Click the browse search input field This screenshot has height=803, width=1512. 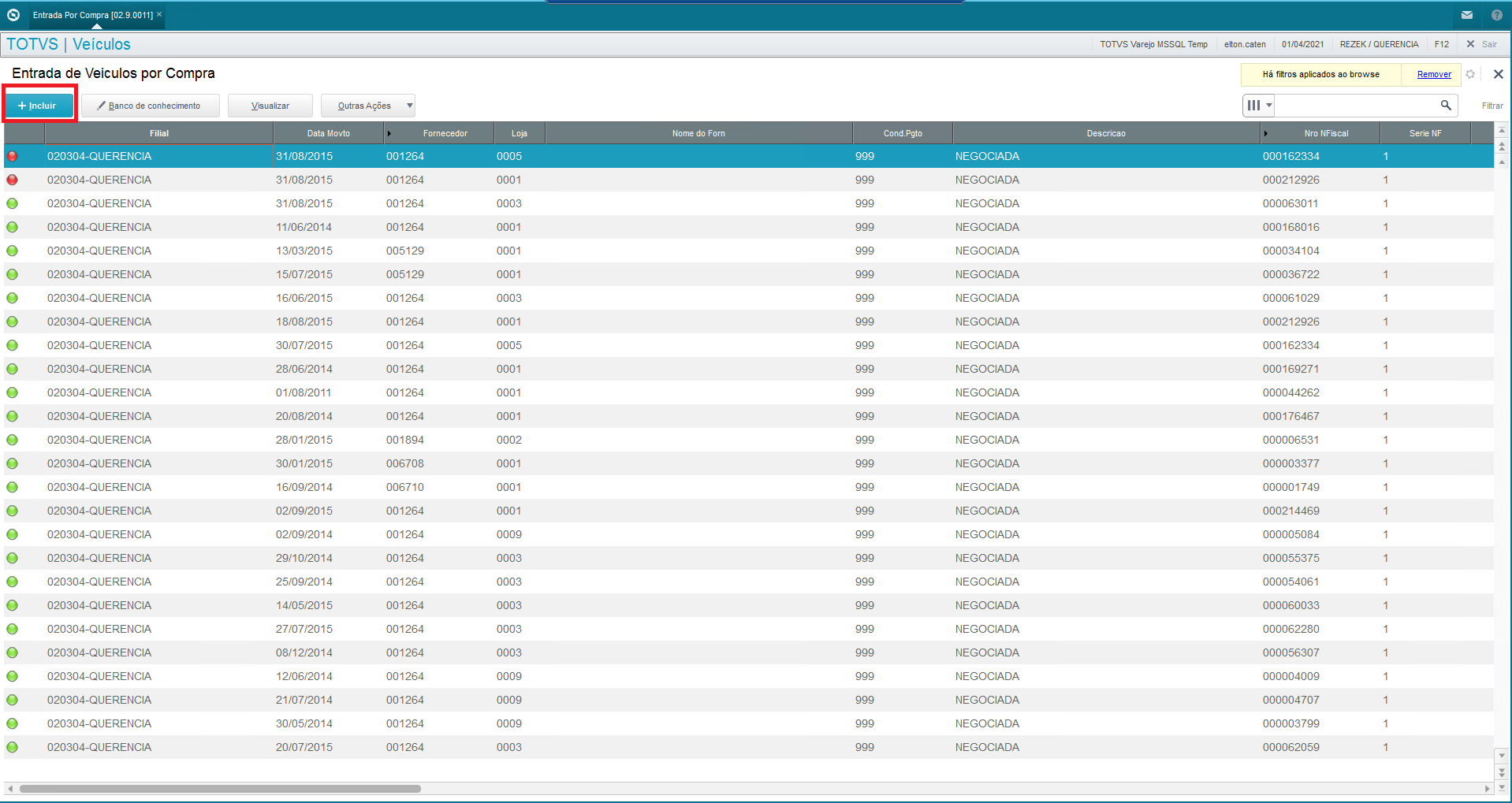(1356, 105)
